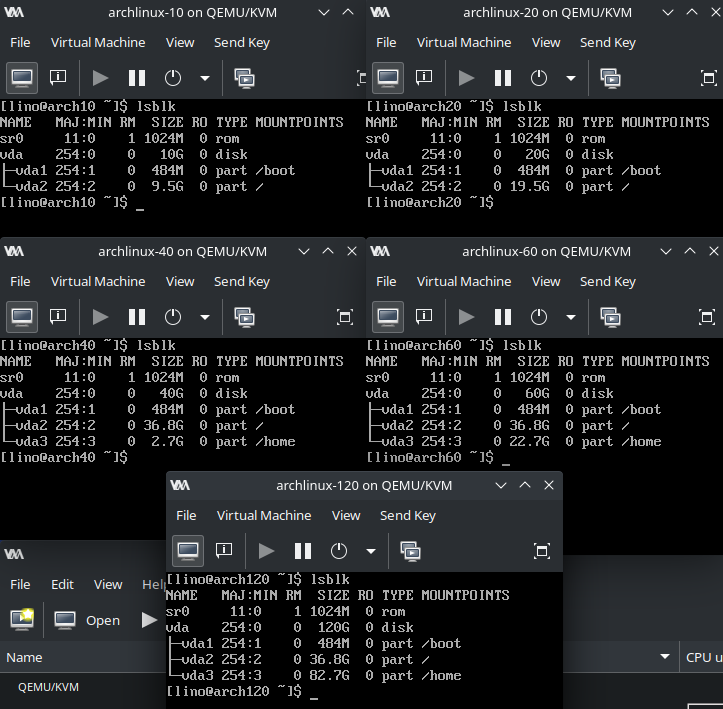Manage snapshots in archlinux-120 window

click(410, 551)
